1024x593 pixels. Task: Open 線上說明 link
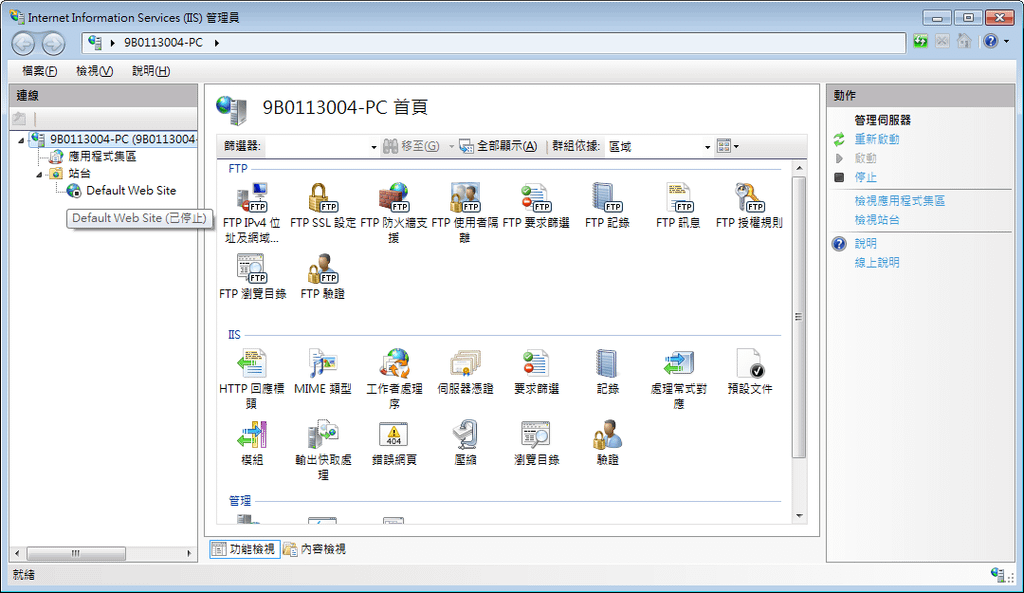point(876,262)
